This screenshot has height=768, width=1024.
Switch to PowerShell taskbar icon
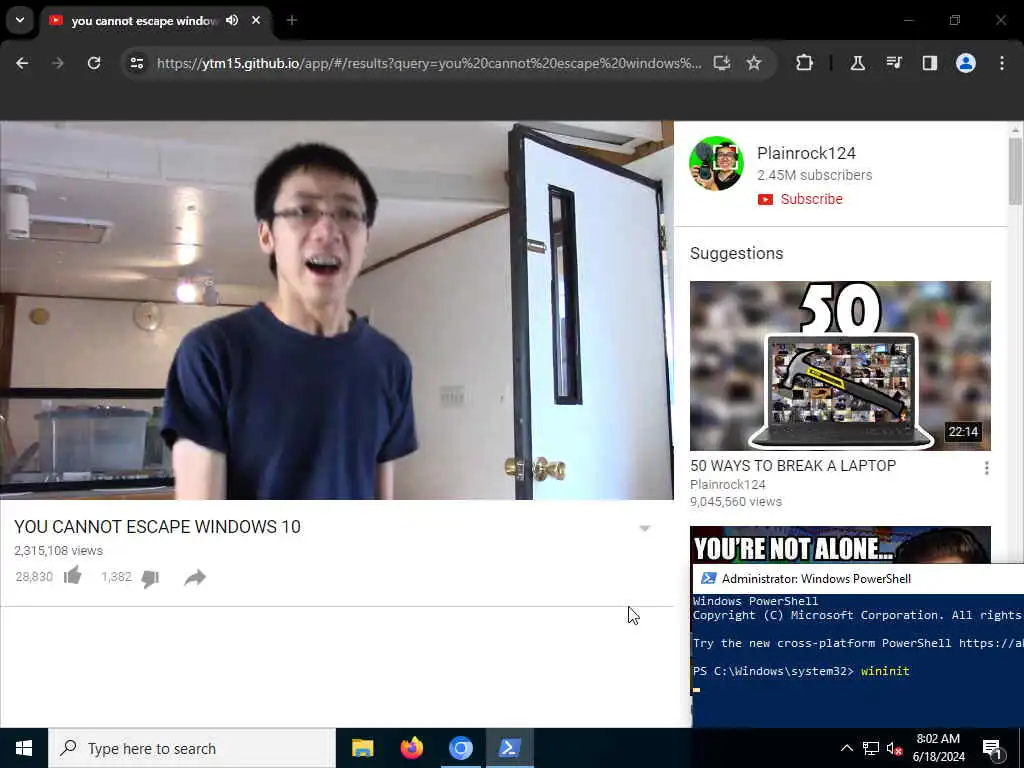coord(509,748)
